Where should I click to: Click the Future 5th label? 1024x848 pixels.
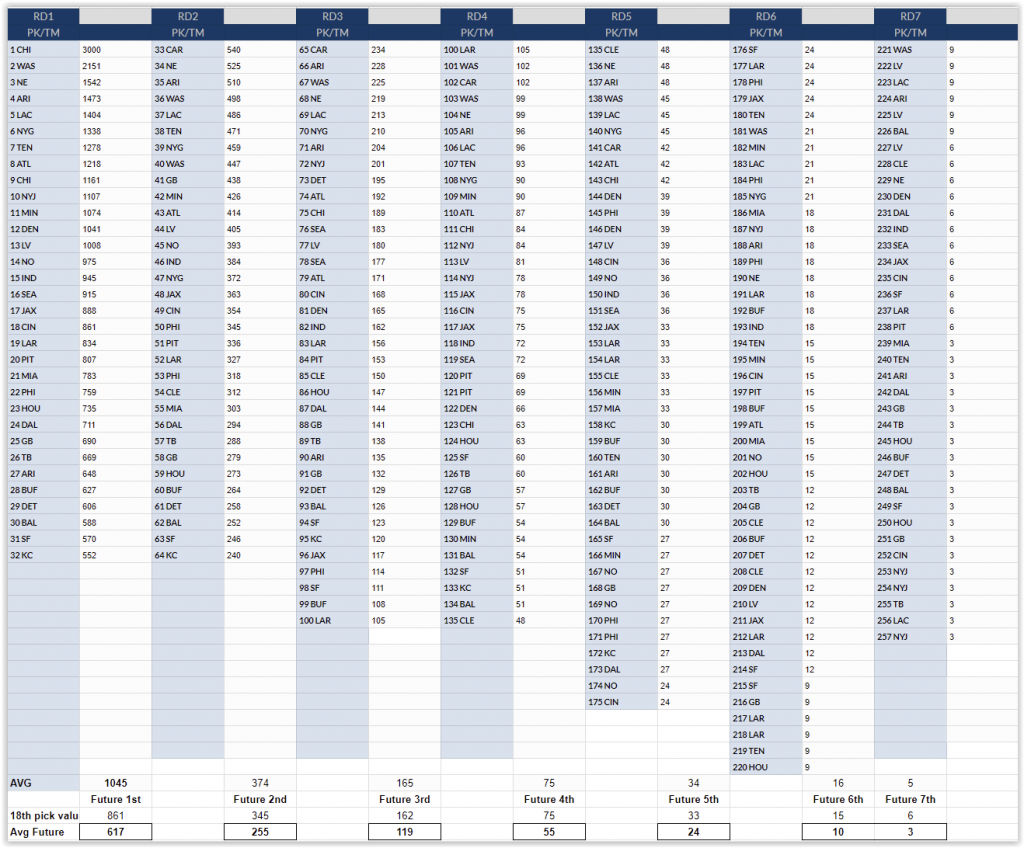[x=693, y=799]
